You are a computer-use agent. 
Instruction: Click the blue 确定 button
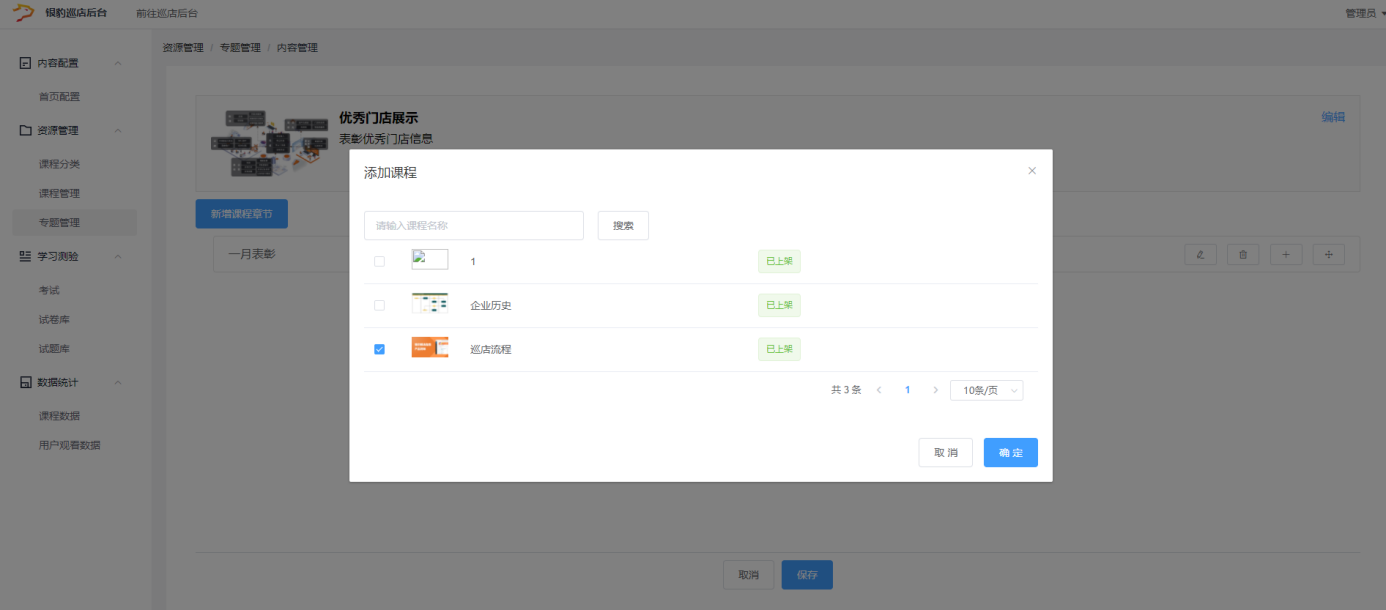[x=1010, y=453]
